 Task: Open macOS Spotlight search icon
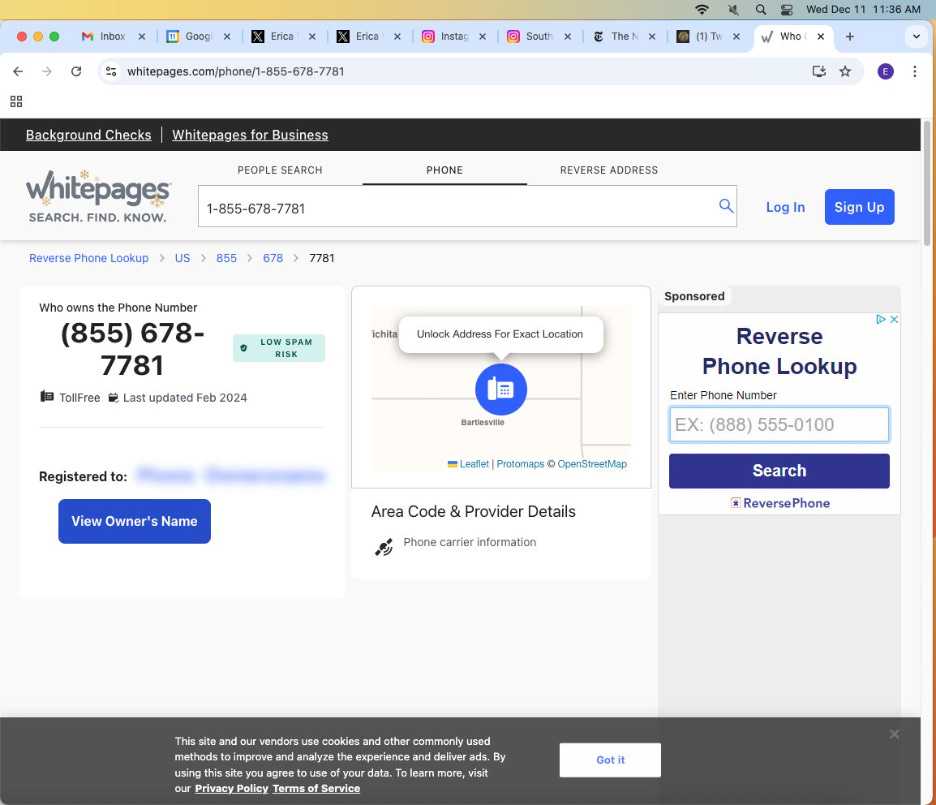point(760,10)
